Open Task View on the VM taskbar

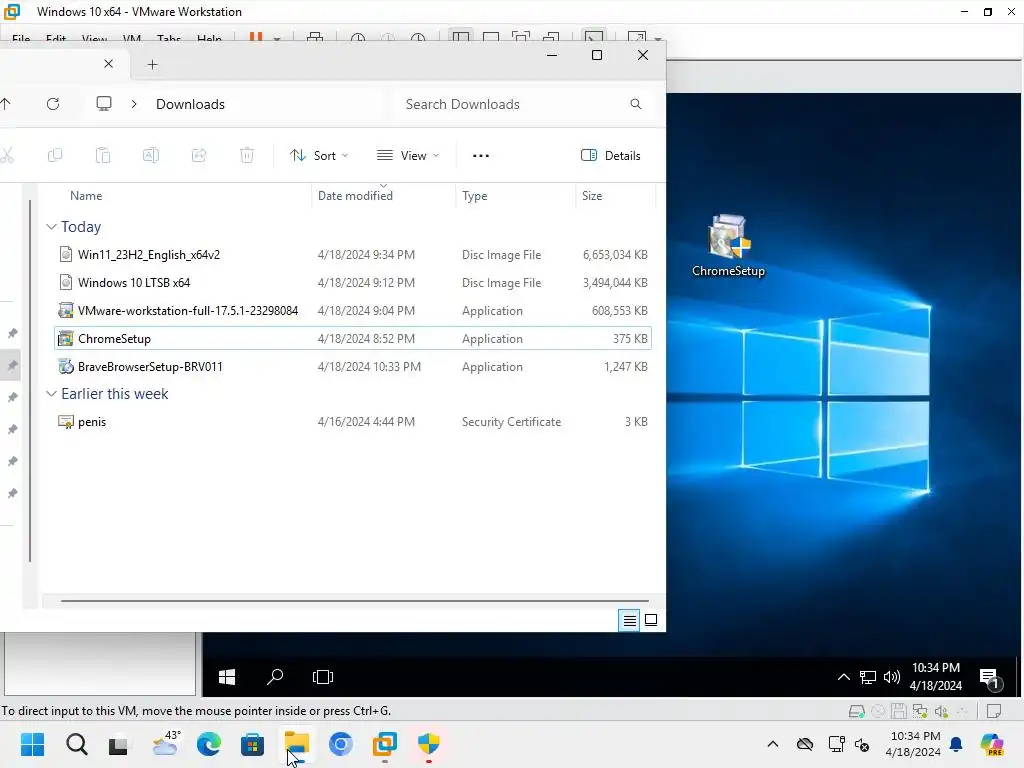click(x=323, y=677)
